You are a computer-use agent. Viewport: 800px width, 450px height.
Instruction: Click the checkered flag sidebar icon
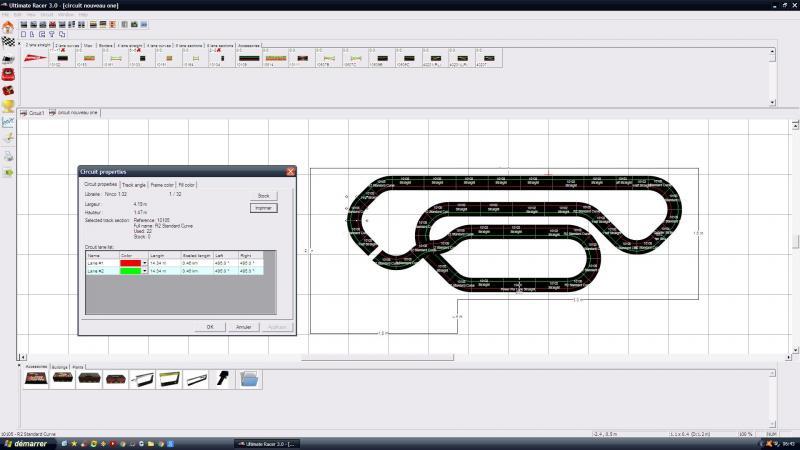(x=8, y=42)
